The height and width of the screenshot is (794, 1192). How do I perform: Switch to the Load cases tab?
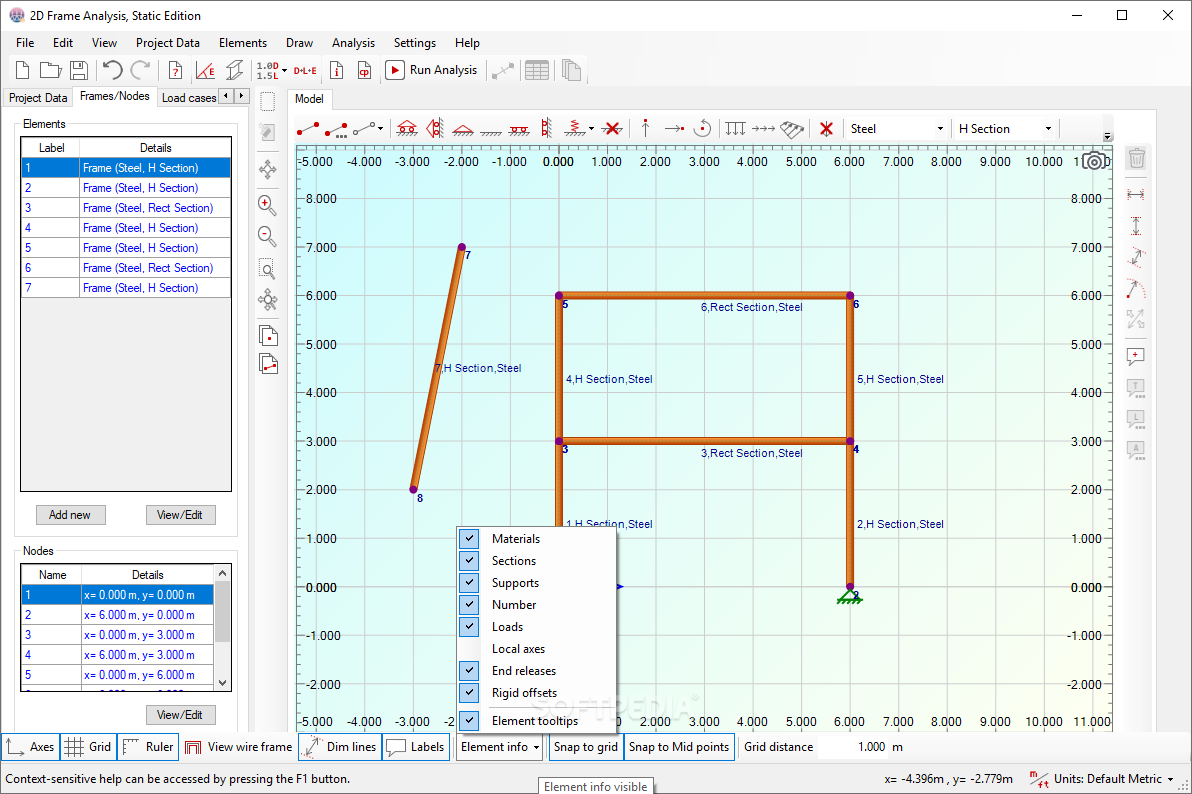tap(189, 97)
